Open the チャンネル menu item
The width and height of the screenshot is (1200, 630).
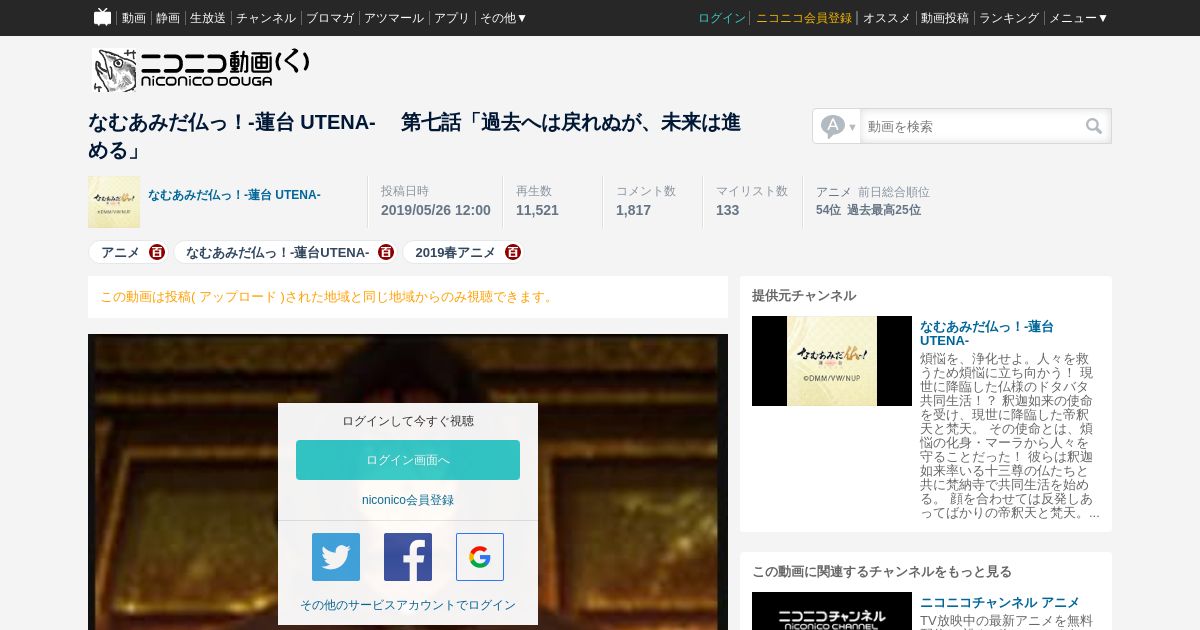click(266, 18)
